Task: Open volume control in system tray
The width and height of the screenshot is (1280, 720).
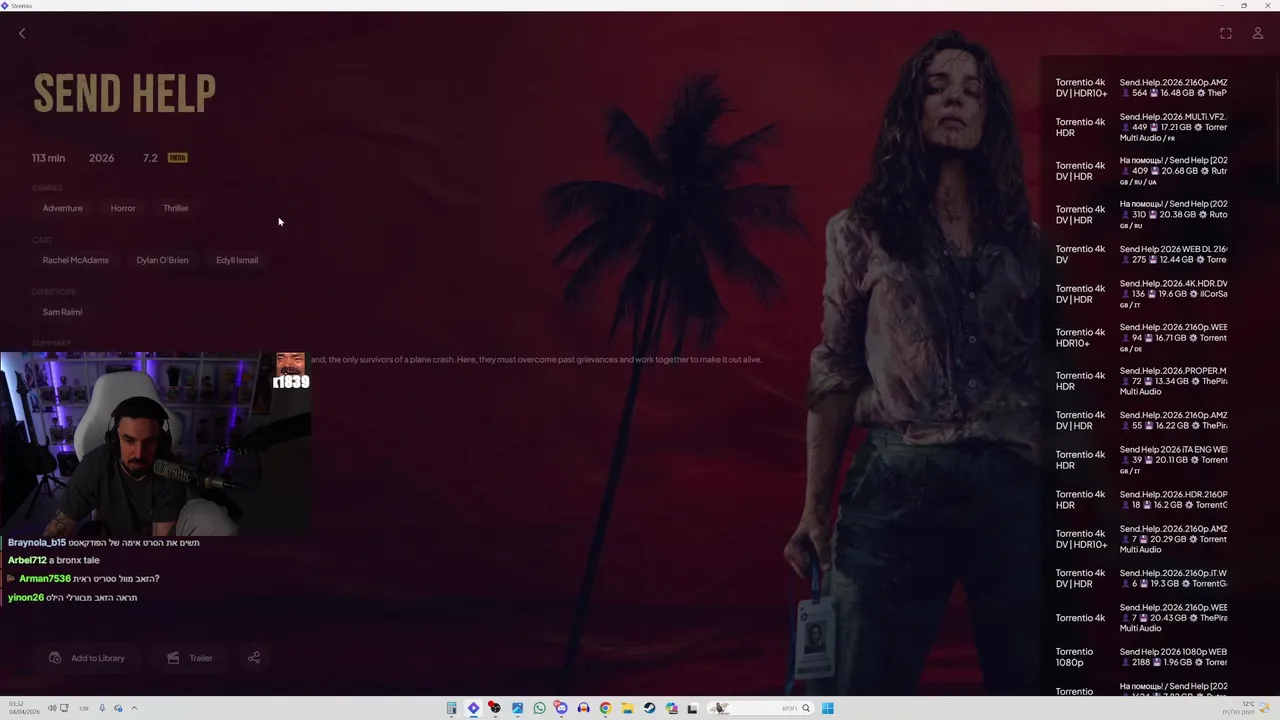Action: click(52, 708)
